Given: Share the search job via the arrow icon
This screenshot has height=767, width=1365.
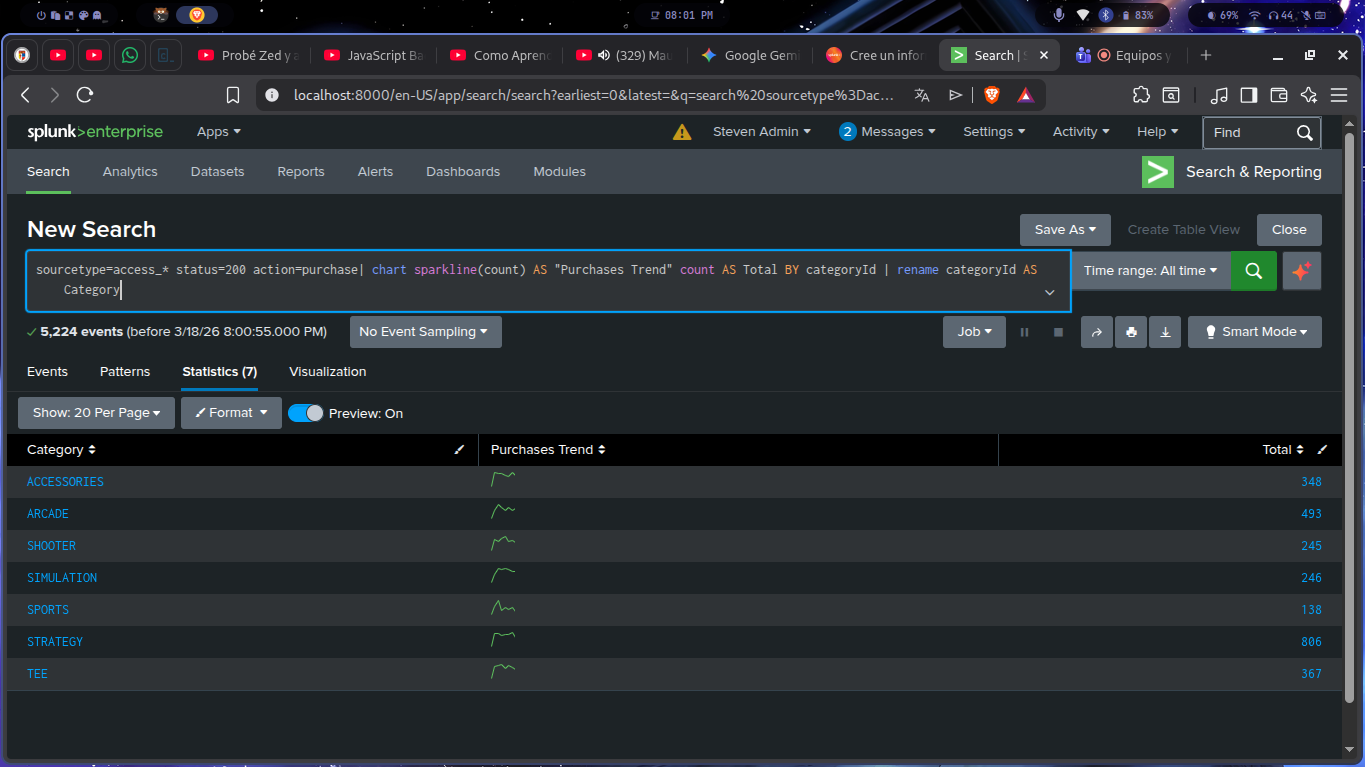Looking at the screenshot, I should [x=1097, y=331].
